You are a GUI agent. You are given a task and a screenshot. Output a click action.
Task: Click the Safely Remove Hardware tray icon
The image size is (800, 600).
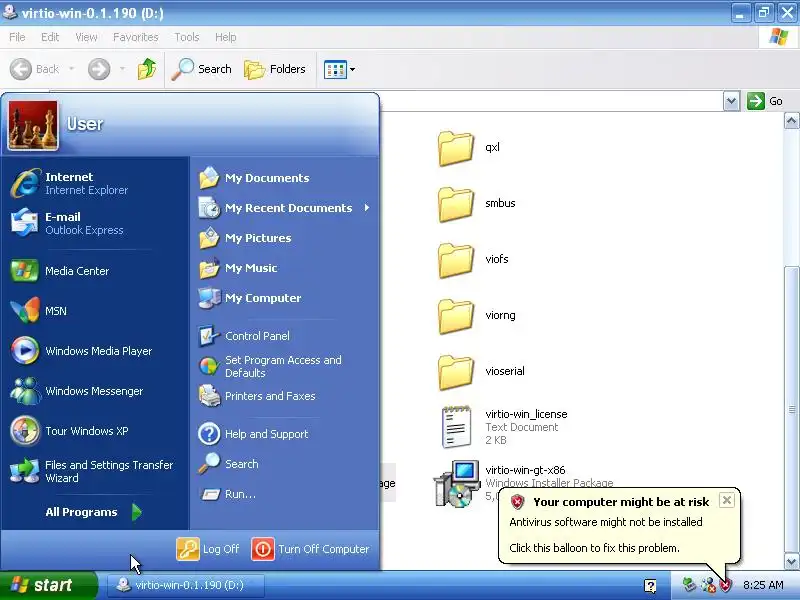pyautogui.click(x=689, y=585)
